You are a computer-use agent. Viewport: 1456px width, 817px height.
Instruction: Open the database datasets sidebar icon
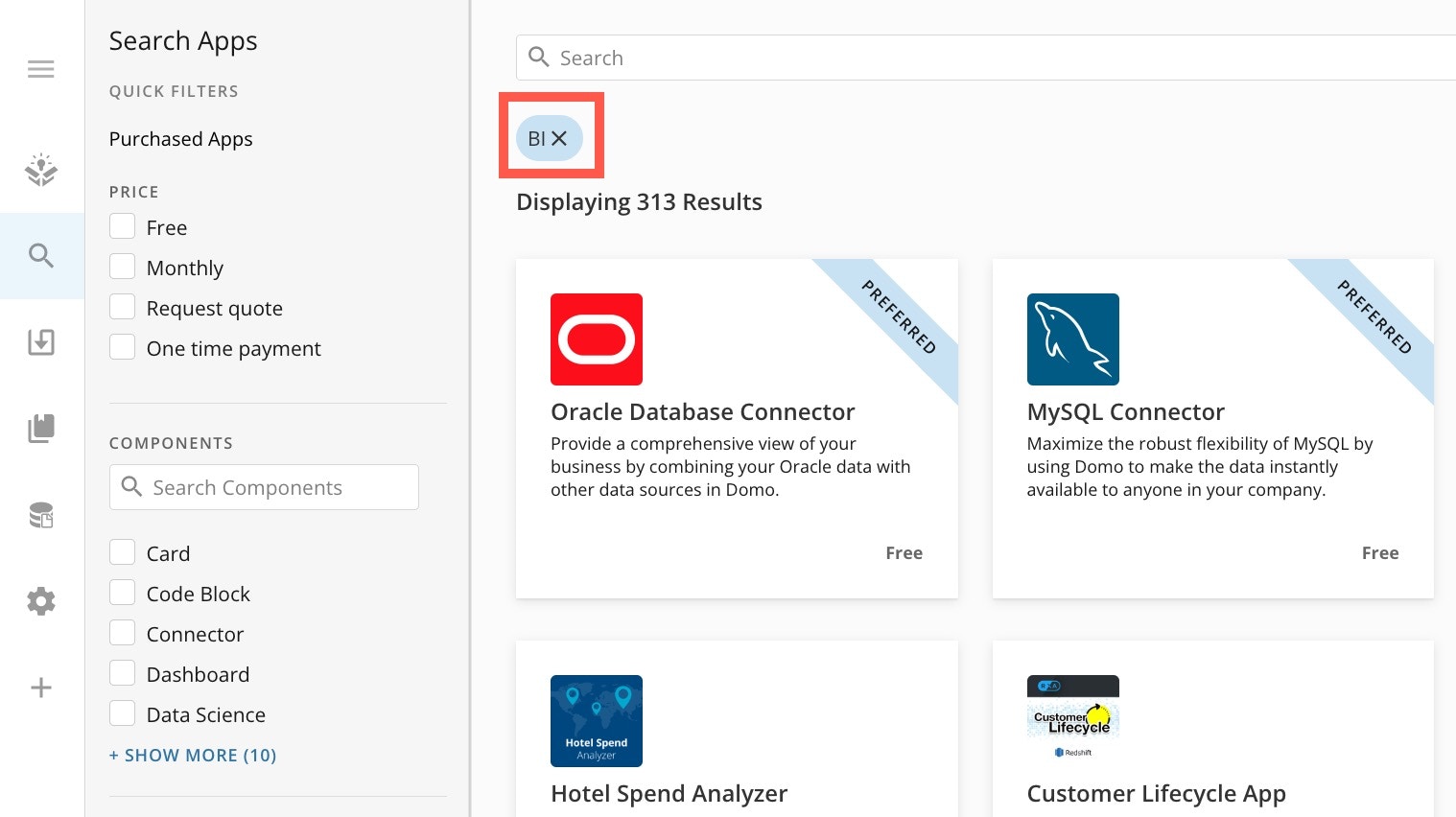pyautogui.click(x=41, y=515)
